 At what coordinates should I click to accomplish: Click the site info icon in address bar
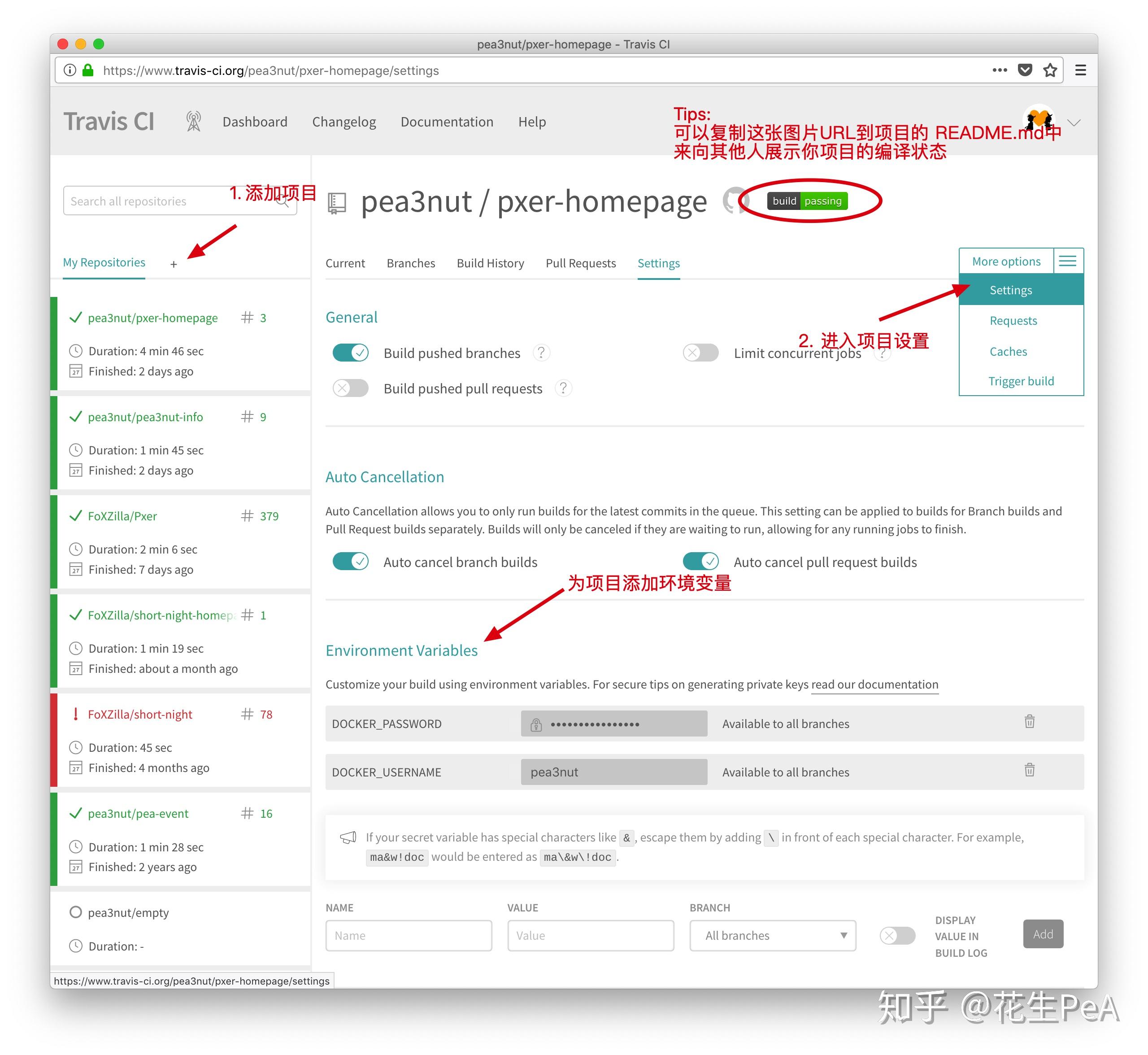(x=70, y=70)
